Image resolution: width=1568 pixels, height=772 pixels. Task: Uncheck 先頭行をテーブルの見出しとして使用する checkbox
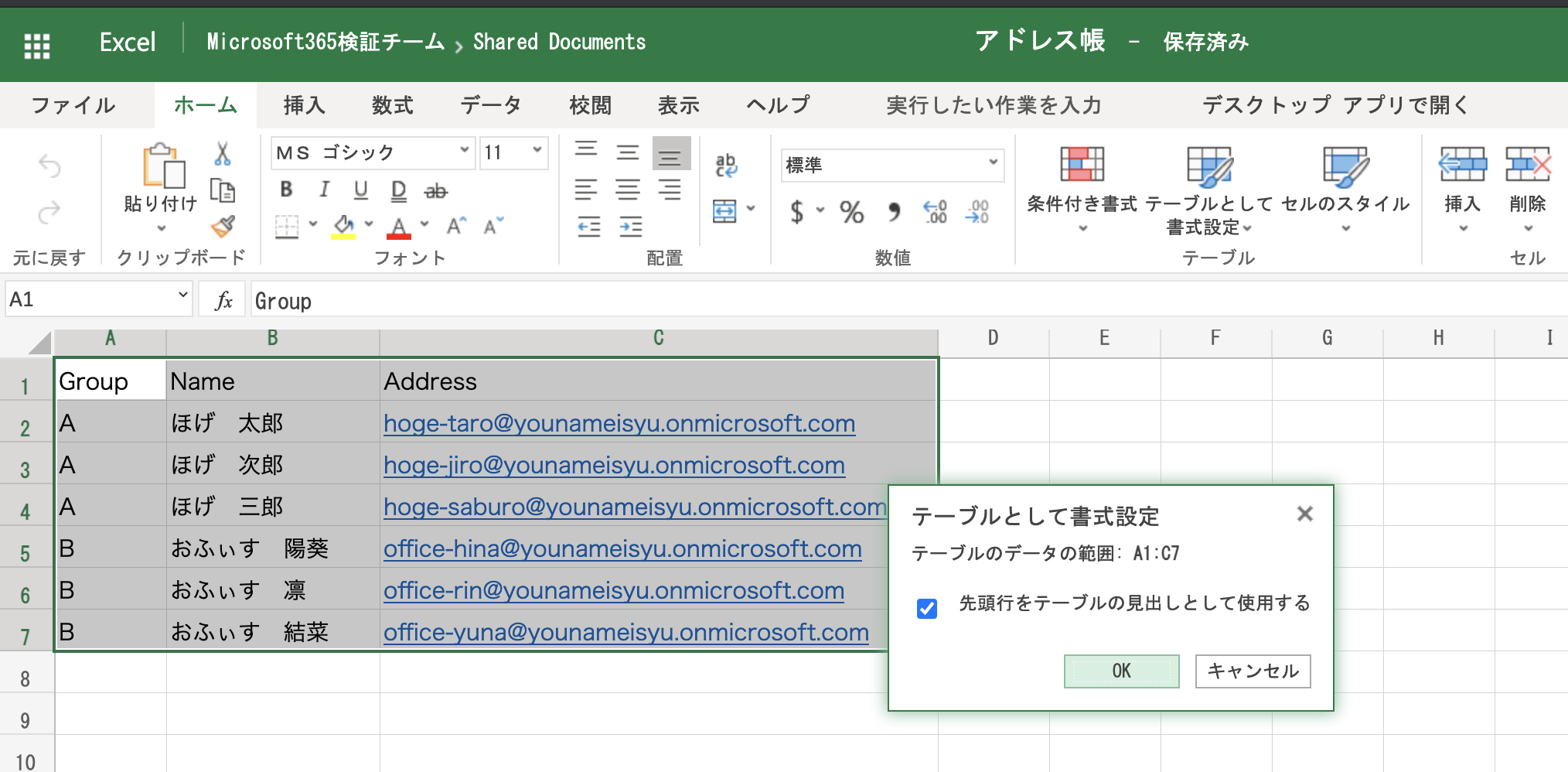click(x=928, y=610)
